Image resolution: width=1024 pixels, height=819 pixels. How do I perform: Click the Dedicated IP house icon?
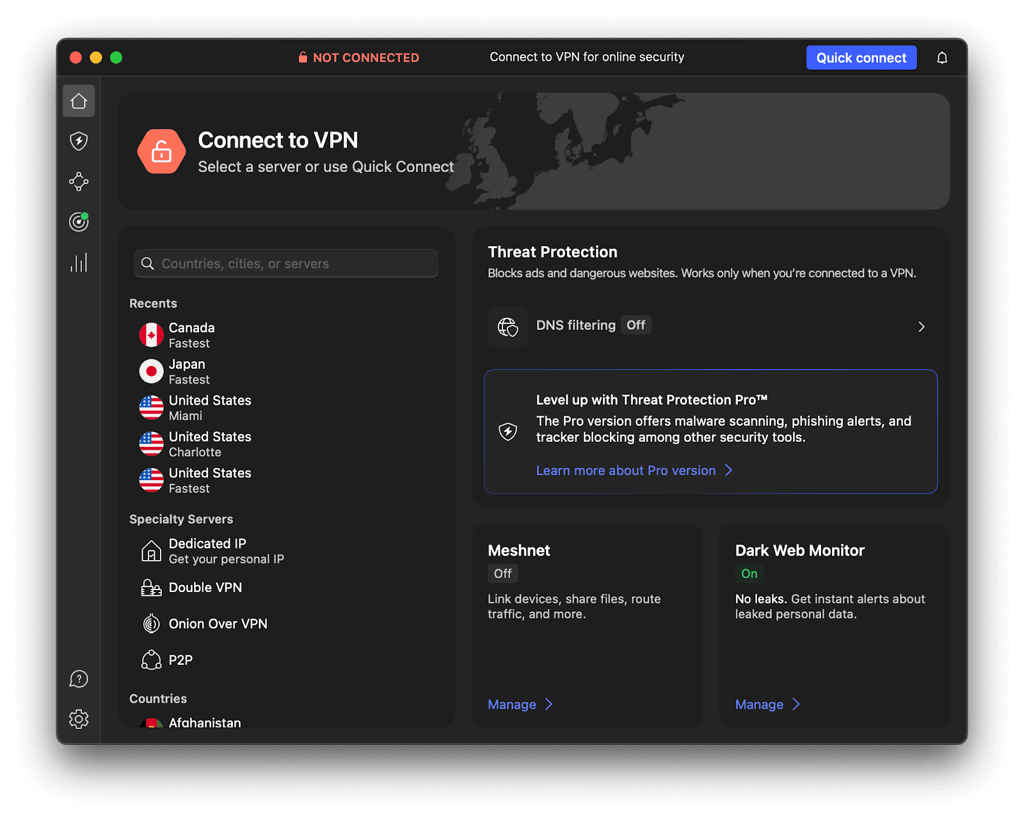[151, 551]
